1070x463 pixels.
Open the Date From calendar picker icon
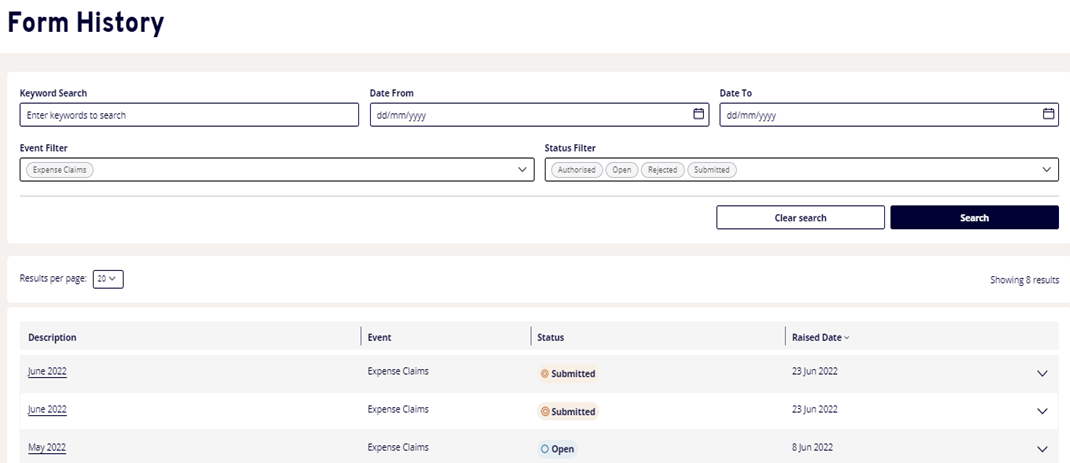(x=699, y=114)
